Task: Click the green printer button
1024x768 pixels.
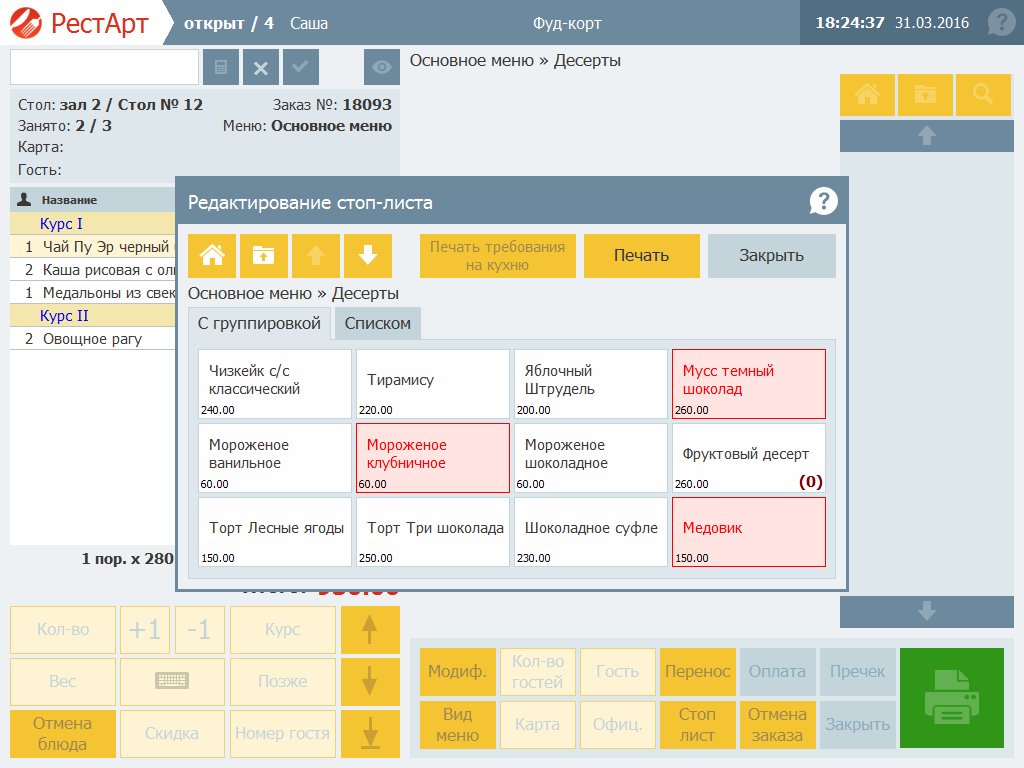Action: coord(952,697)
